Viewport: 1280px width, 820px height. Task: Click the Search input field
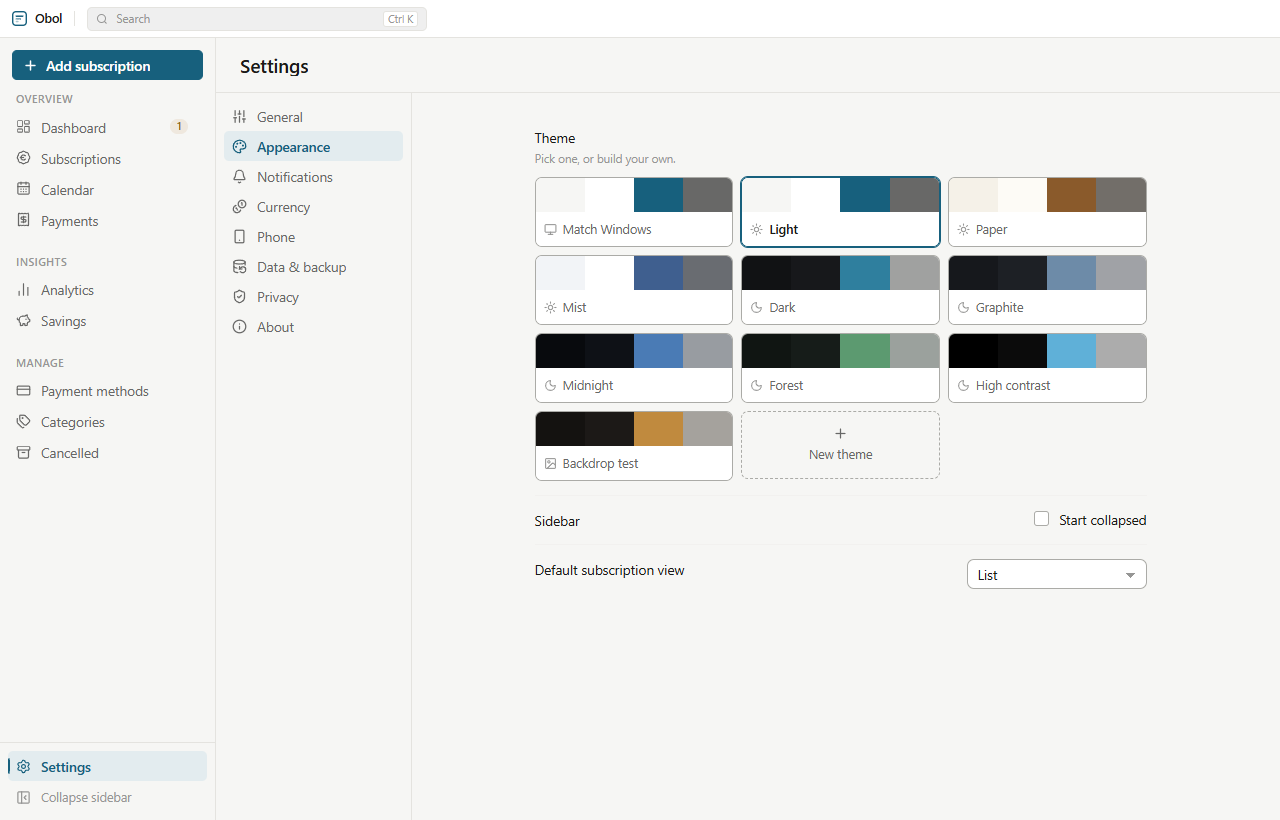coord(256,19)
